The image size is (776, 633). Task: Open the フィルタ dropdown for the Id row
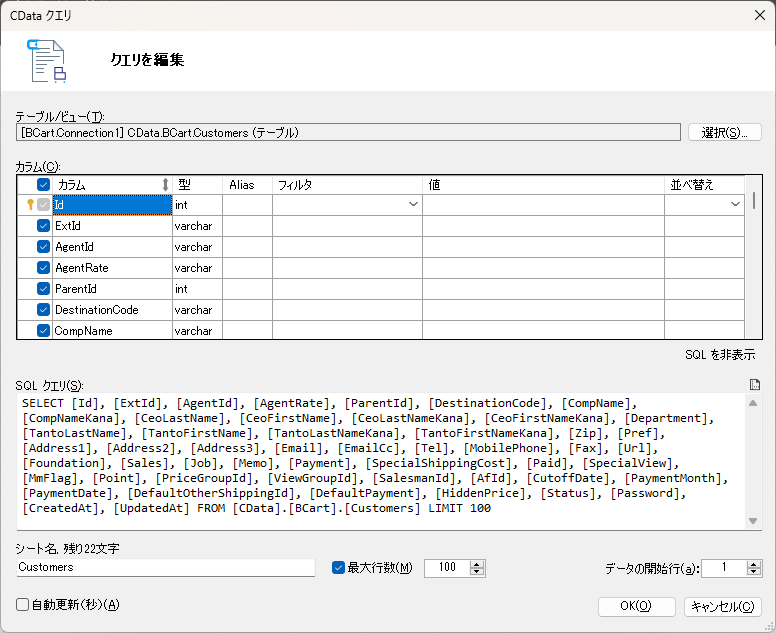(x=413, y=204)
